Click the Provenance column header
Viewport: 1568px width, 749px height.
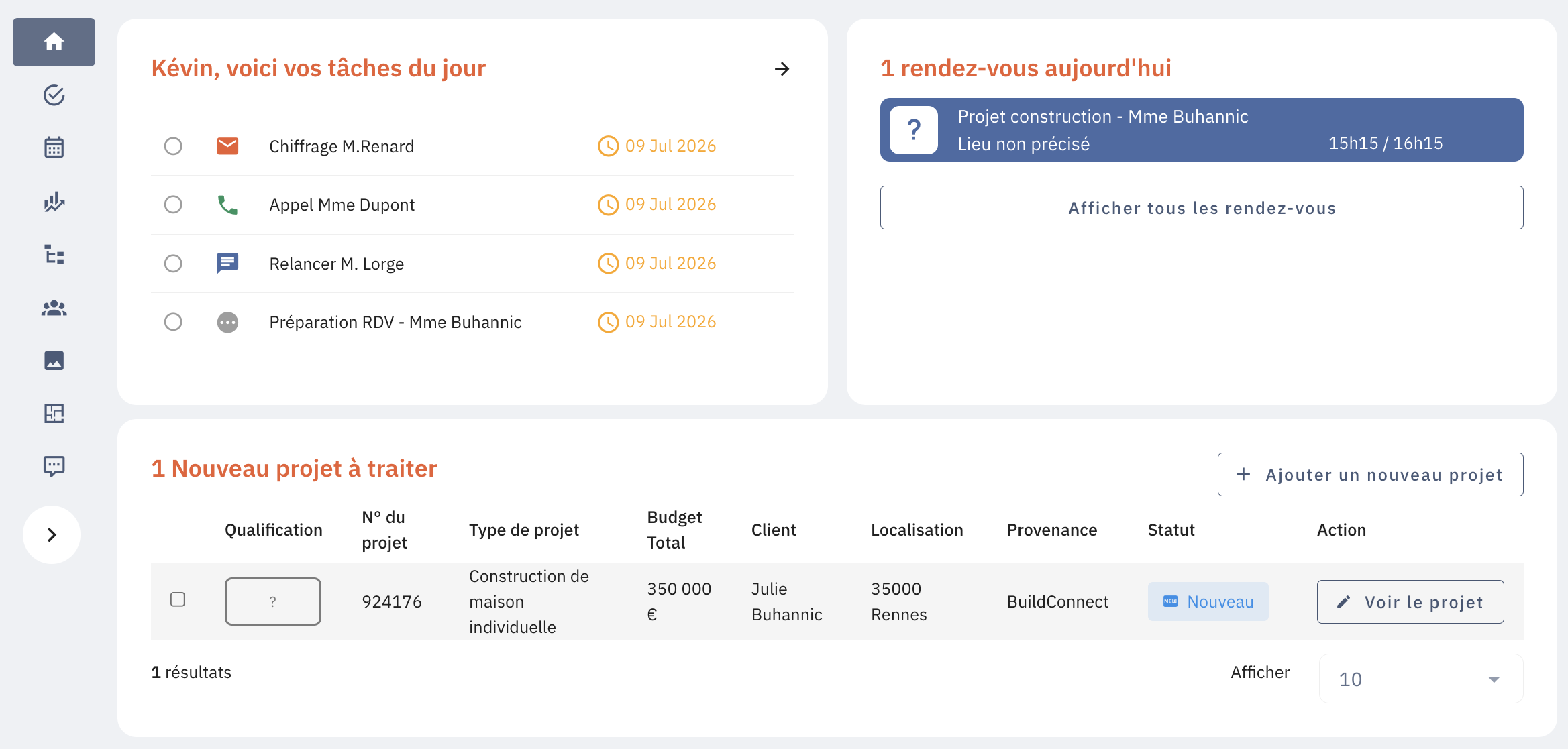point(1051,530)
